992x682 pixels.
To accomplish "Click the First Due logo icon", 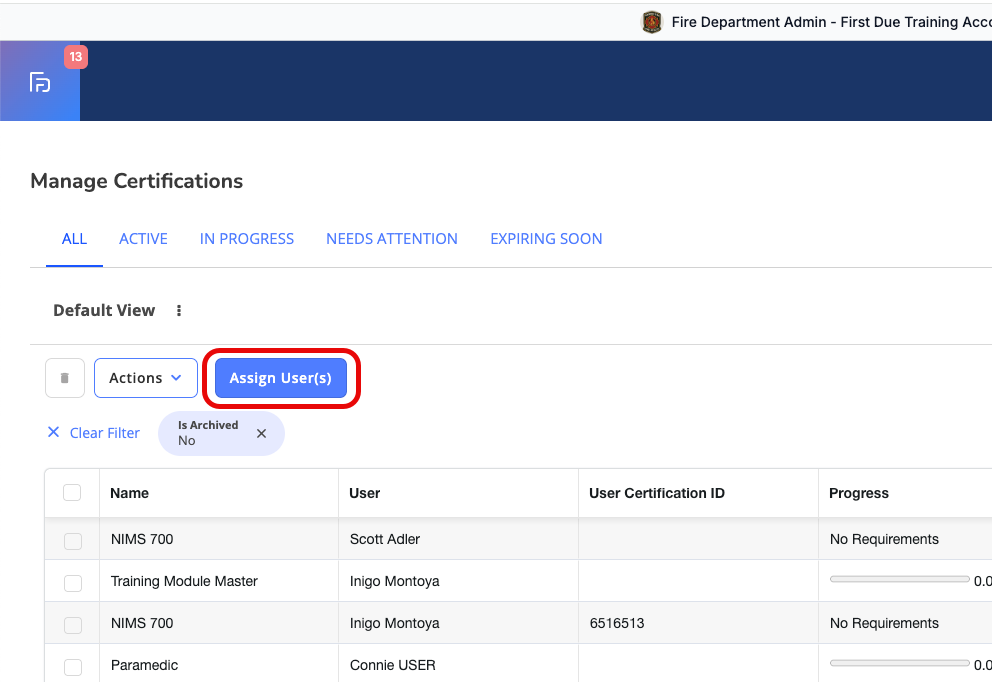I will [x=40, y=82].
